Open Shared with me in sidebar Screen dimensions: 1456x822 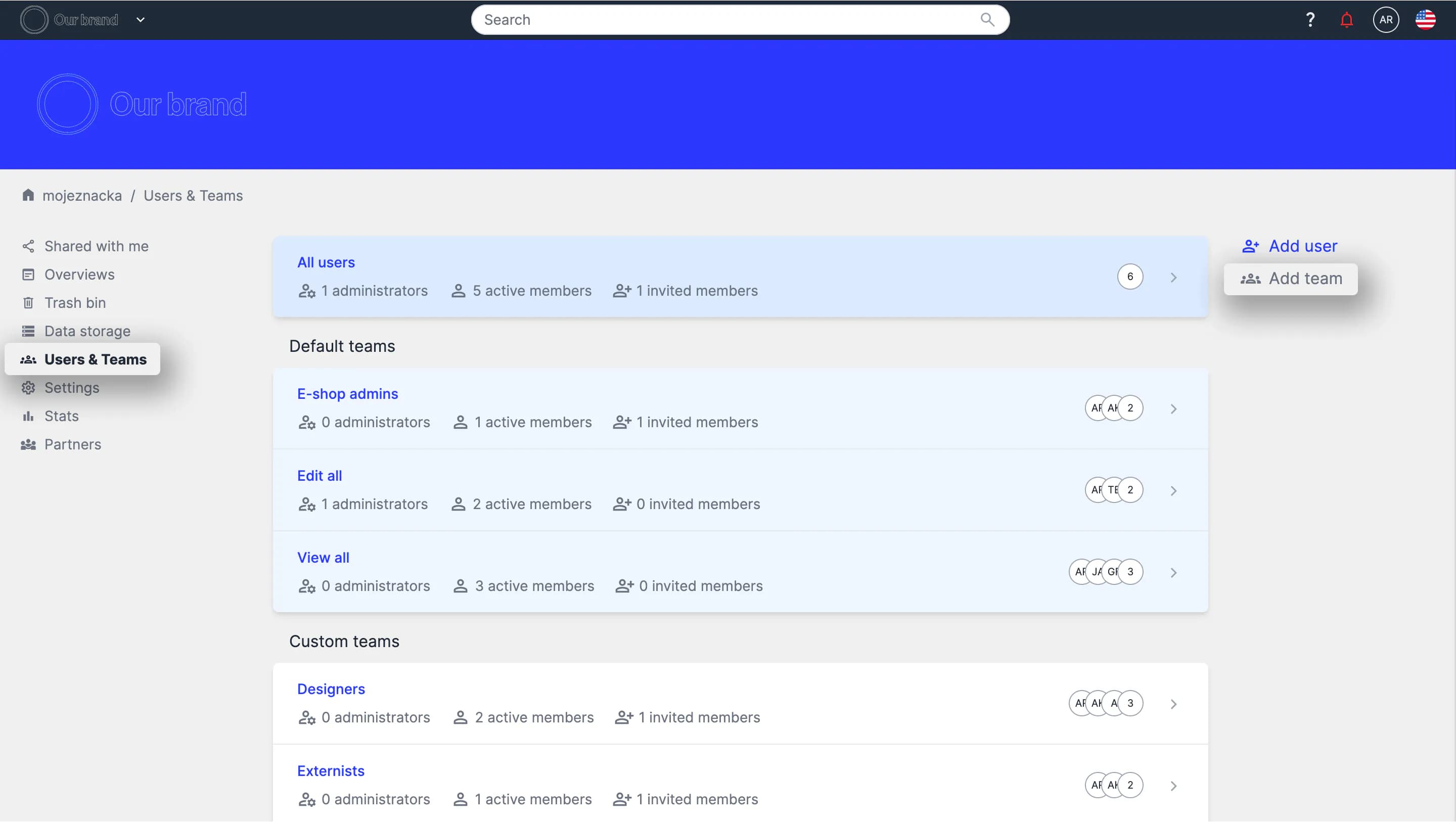[96, 246]
